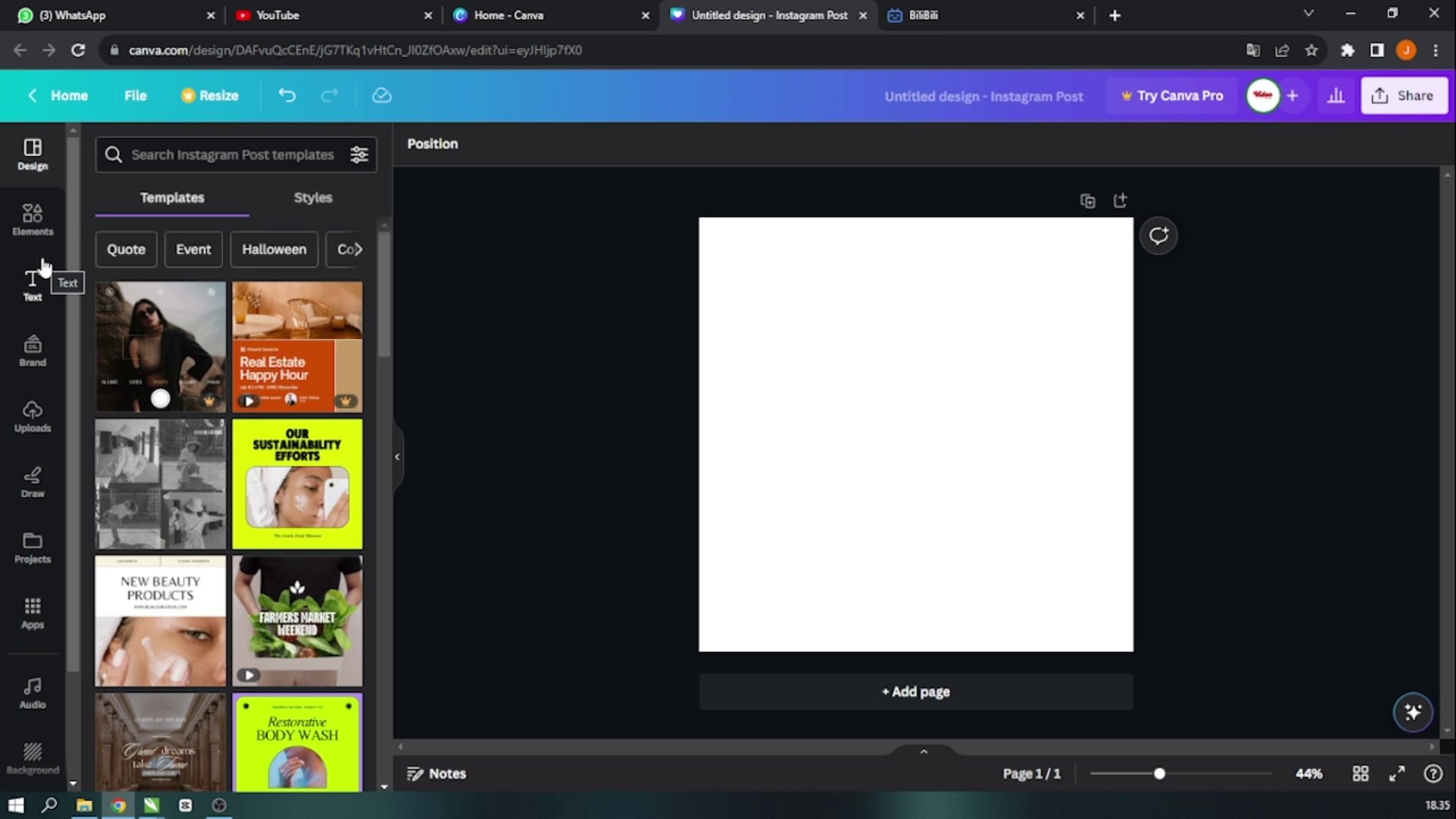Open the Projects panel
The width and height of the screenshot is (1456, 819).
pos(32,547)
